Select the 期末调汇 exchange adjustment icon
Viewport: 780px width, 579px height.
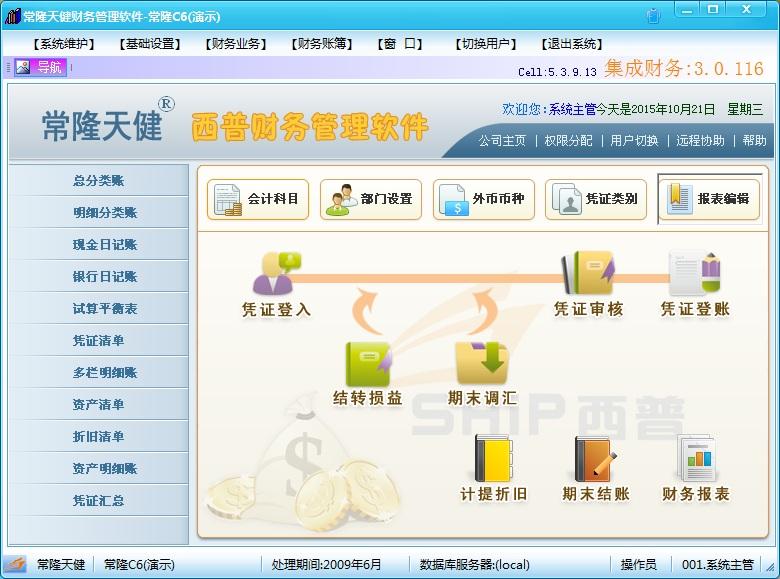(x=481, y=365)
